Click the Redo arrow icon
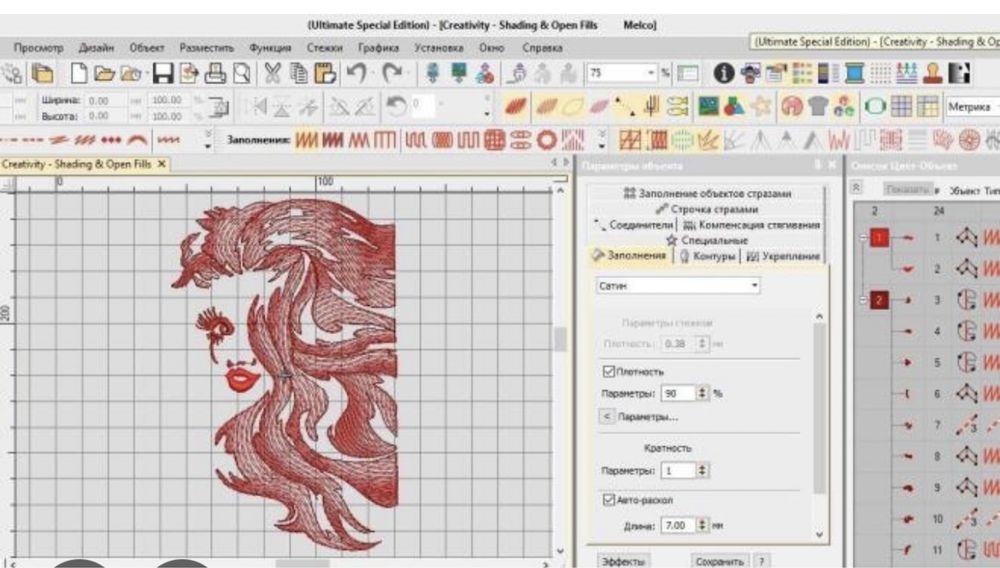The height and width of the screenshot is (568, 1000). coord(392,73)
